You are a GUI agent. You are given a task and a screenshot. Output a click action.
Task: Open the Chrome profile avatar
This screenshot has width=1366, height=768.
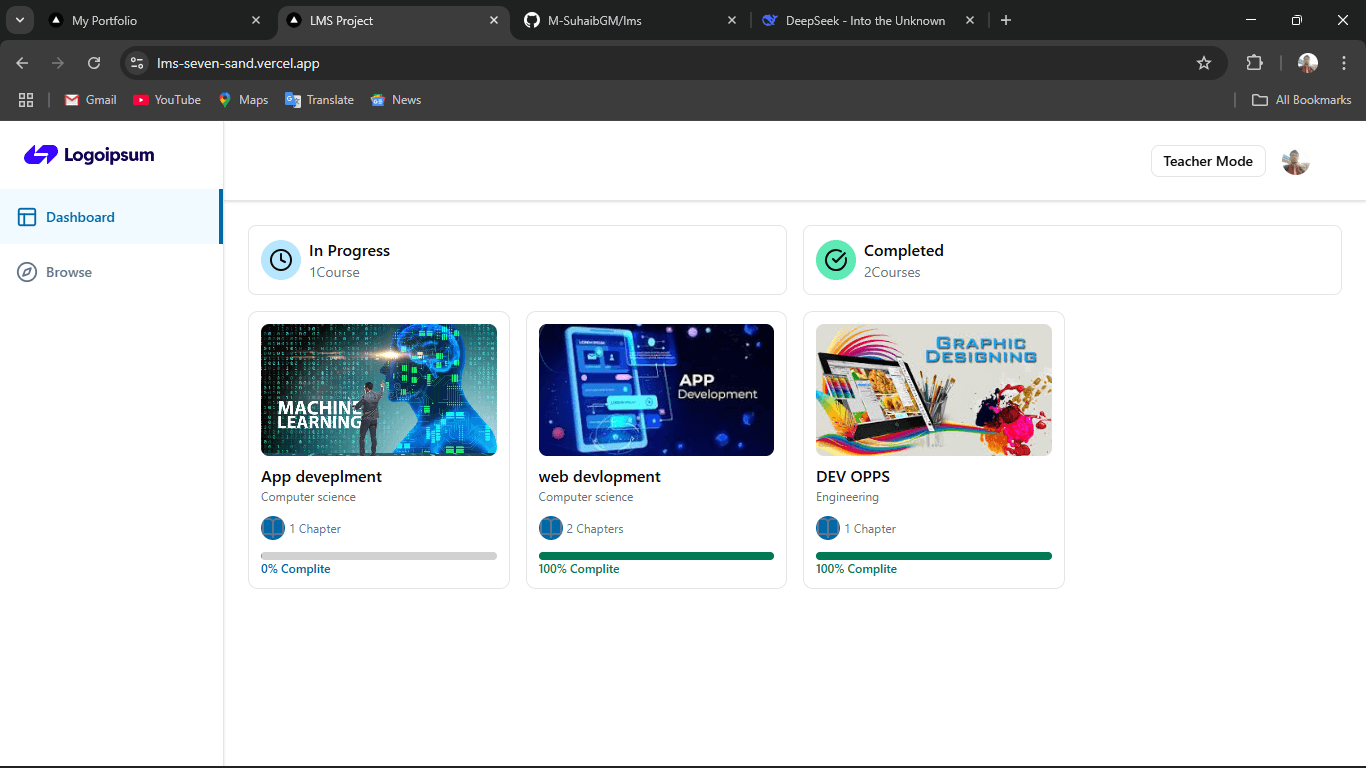click(1308, 63)
